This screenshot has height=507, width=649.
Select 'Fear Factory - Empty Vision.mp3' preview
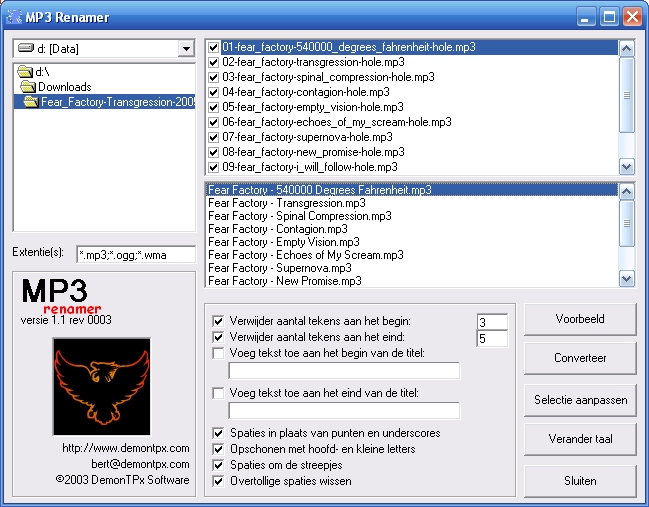coord(412,242)
